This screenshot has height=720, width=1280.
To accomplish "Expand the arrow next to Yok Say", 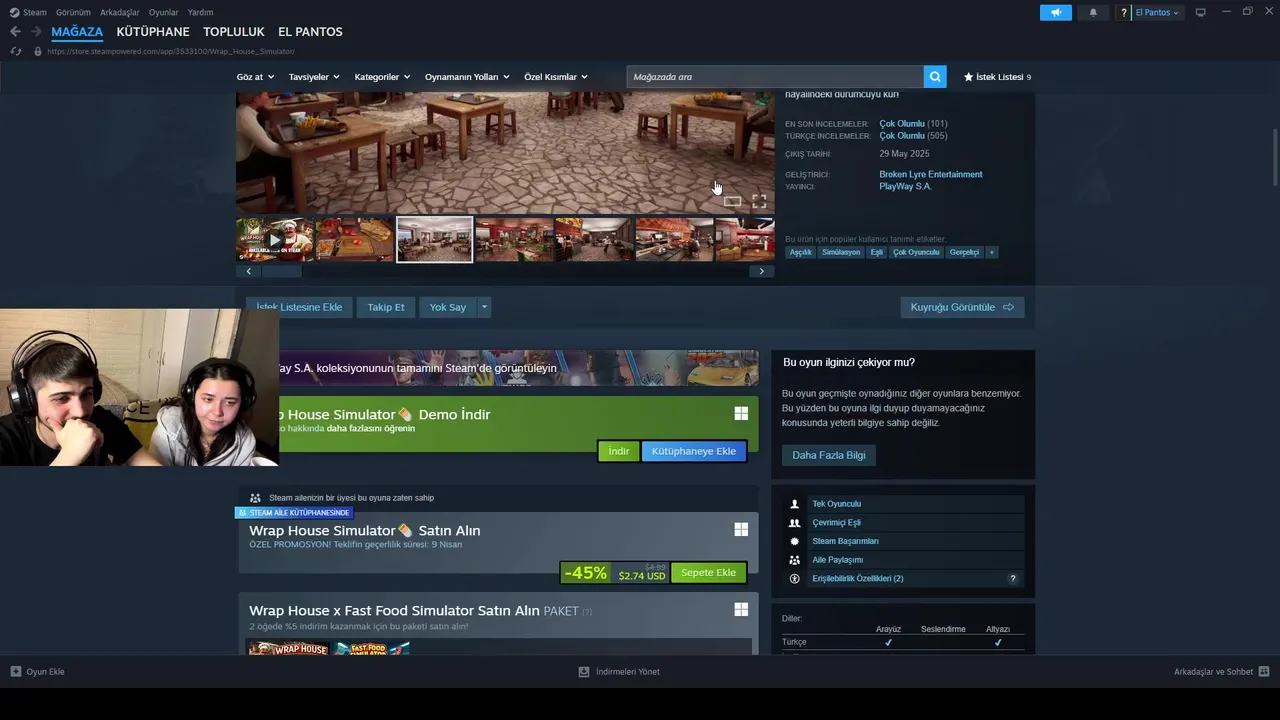I will [x=484, y=307].
